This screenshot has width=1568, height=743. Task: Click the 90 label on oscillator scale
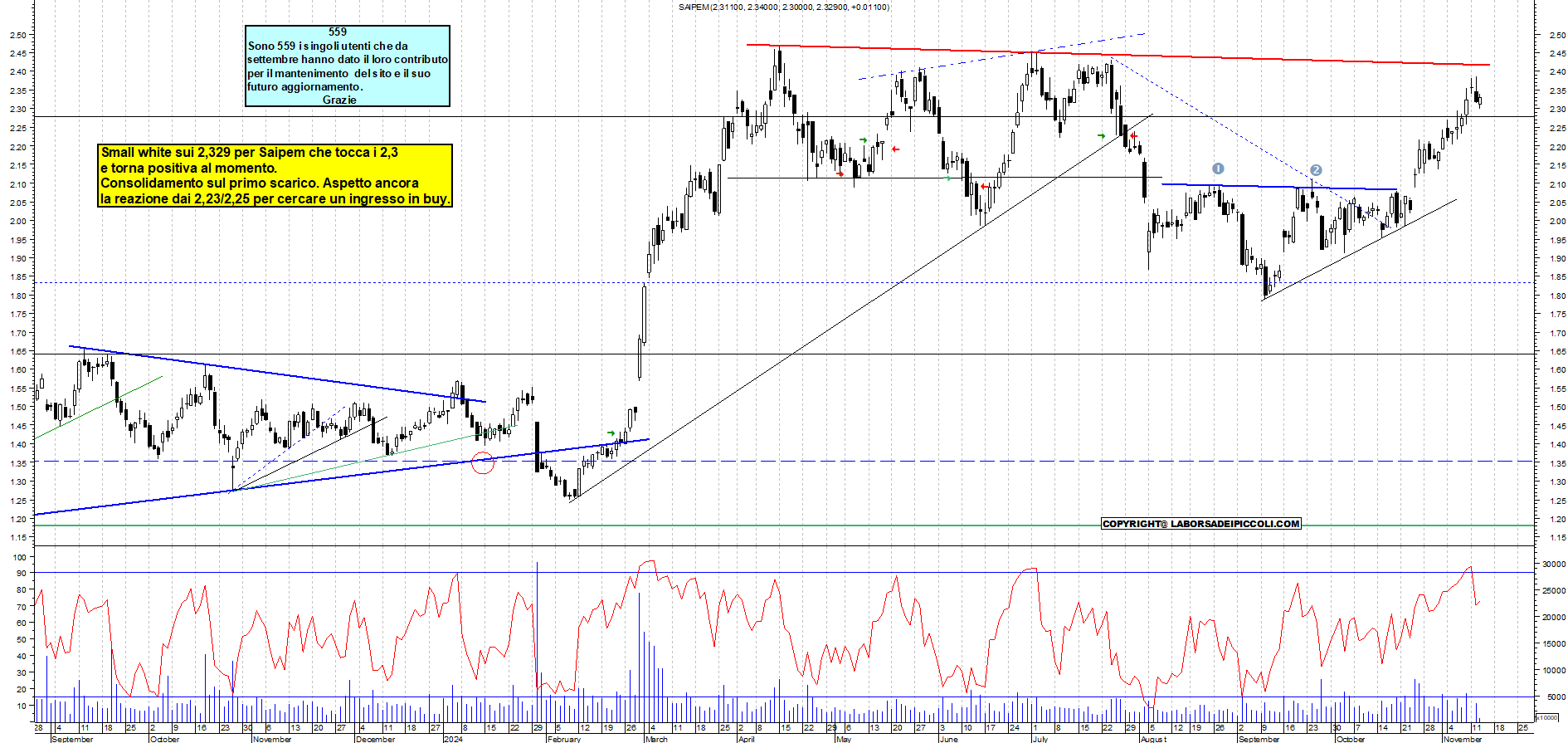point(21,574)
